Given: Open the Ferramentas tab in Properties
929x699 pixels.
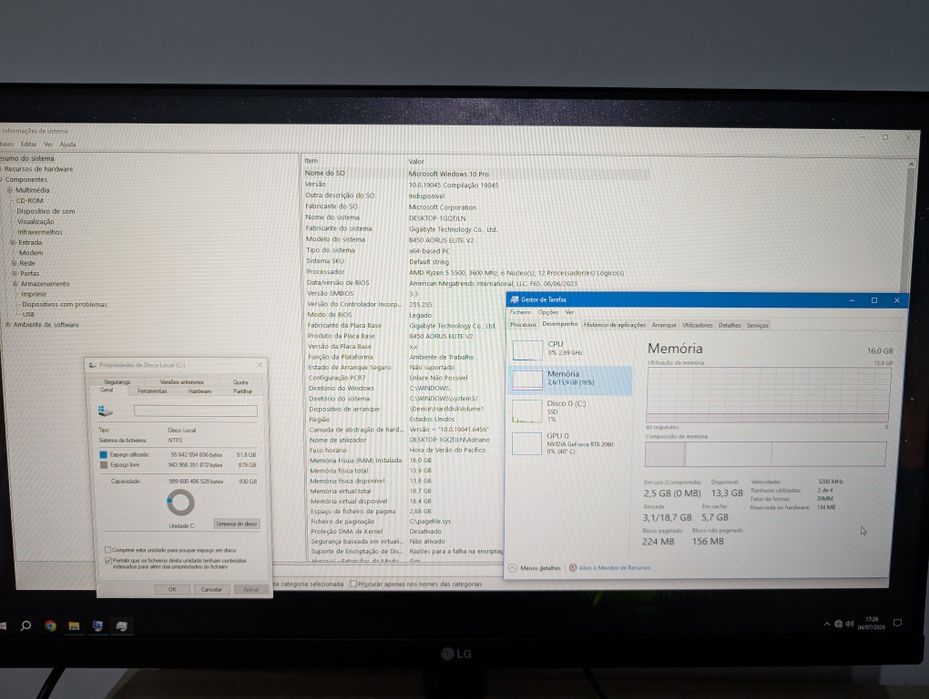Looking at the screenshot, I should tap(152, 391).
